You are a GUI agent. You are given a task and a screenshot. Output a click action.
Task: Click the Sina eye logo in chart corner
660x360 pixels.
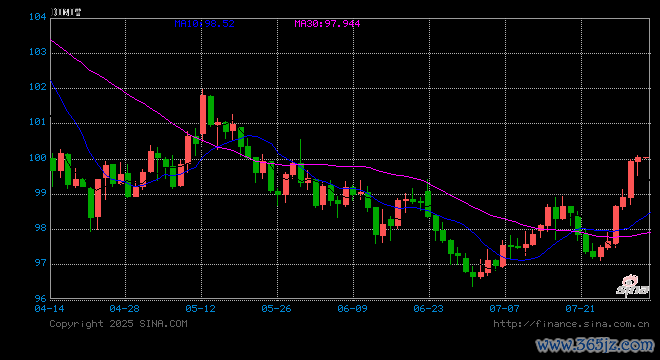coord(633,285)
